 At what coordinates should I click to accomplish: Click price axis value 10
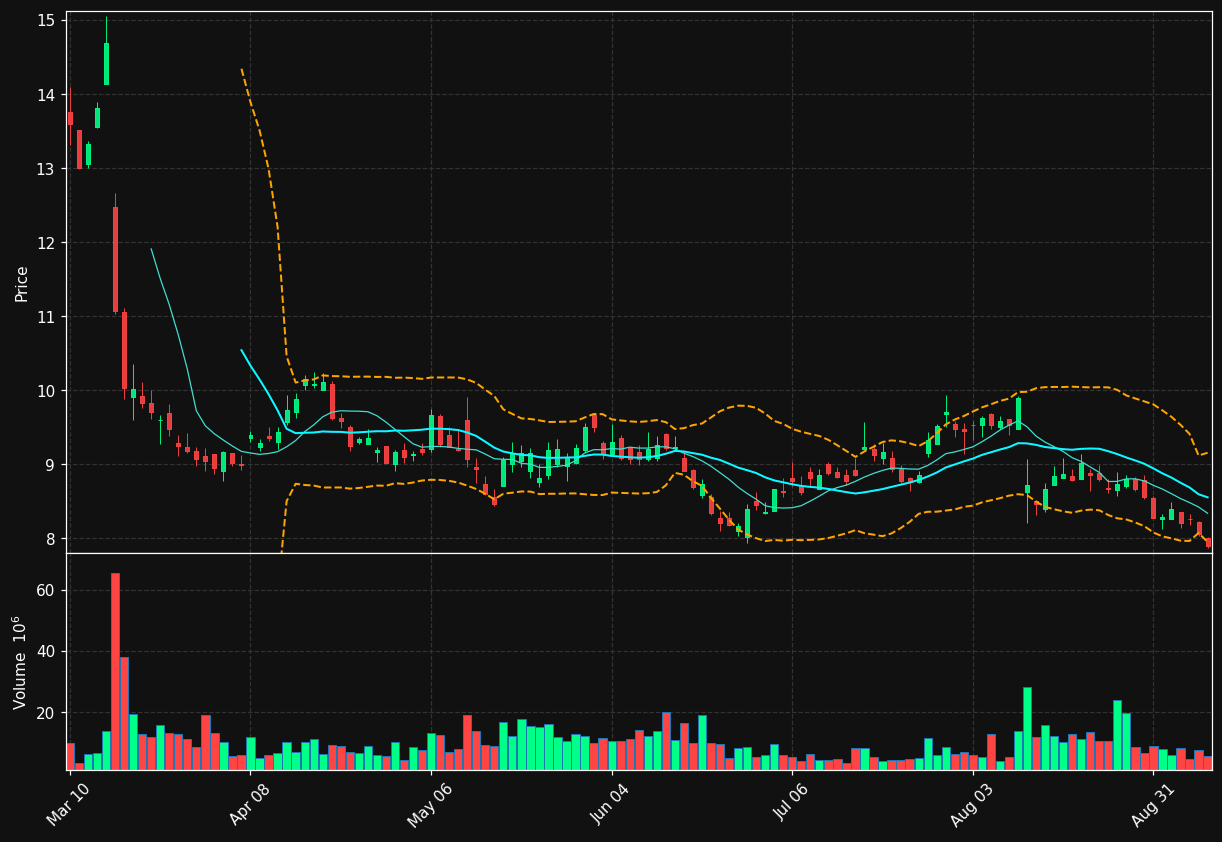click(48, 391)
